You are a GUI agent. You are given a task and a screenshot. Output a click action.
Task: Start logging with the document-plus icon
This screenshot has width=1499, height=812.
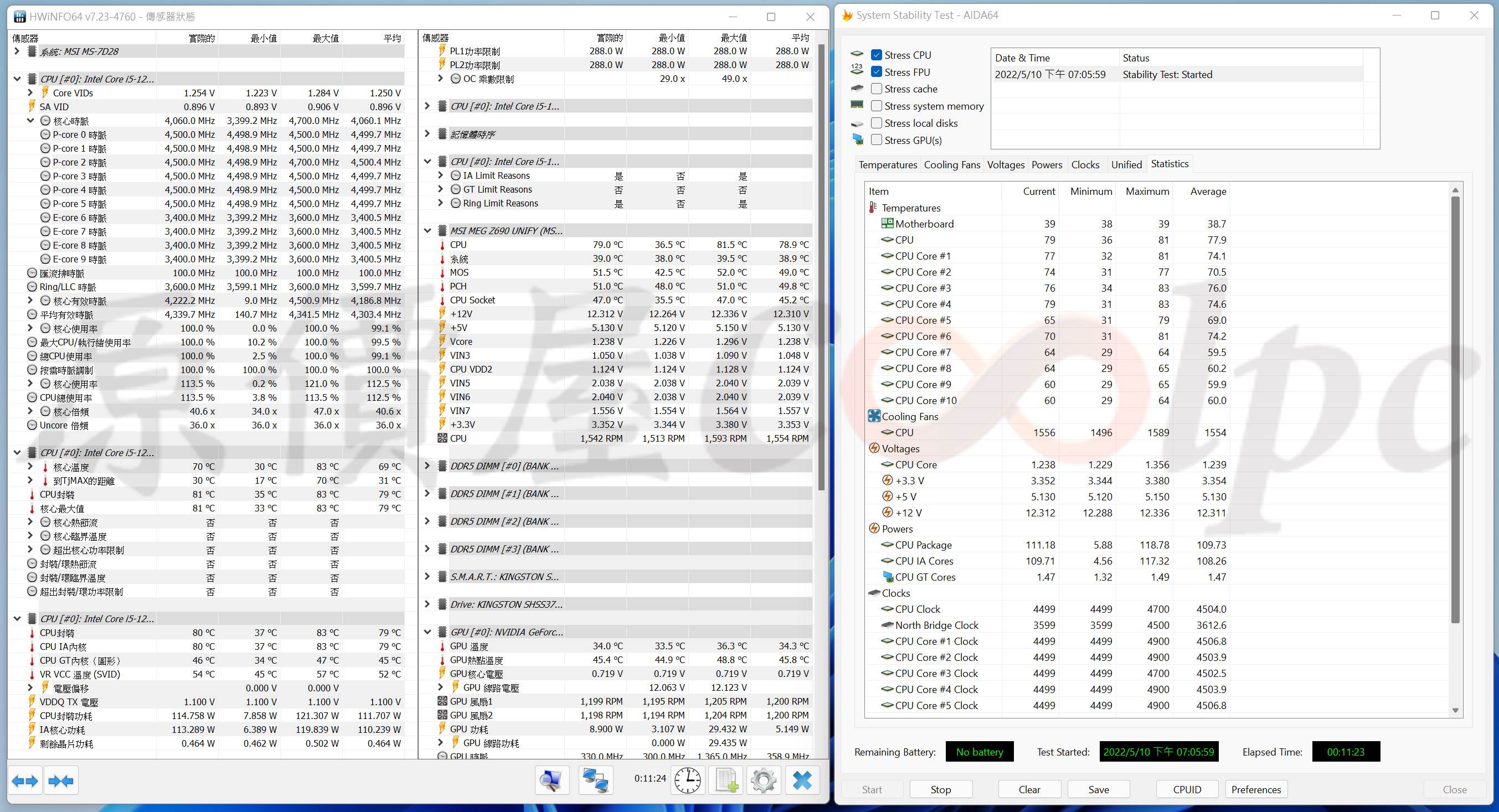pyautogui.click(x=726, y=780)
